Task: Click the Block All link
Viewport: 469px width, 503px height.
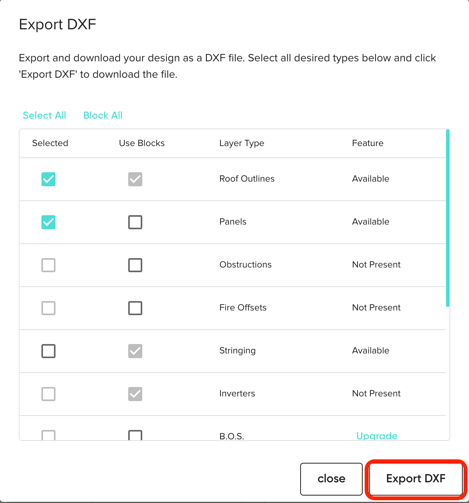Action: (103, 115)
